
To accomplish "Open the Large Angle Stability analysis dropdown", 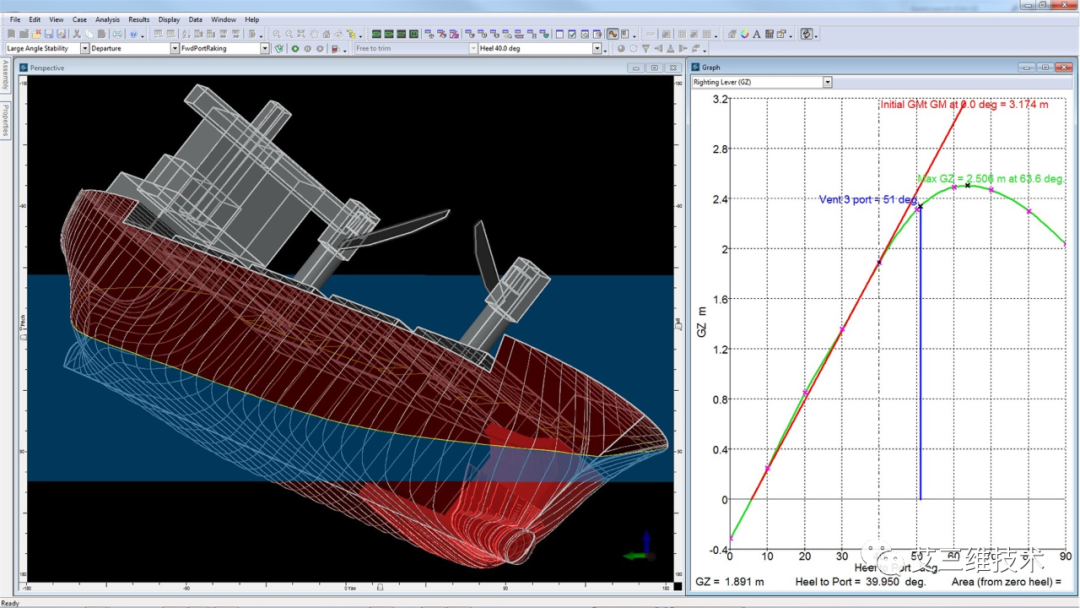I will click(85, 48).
